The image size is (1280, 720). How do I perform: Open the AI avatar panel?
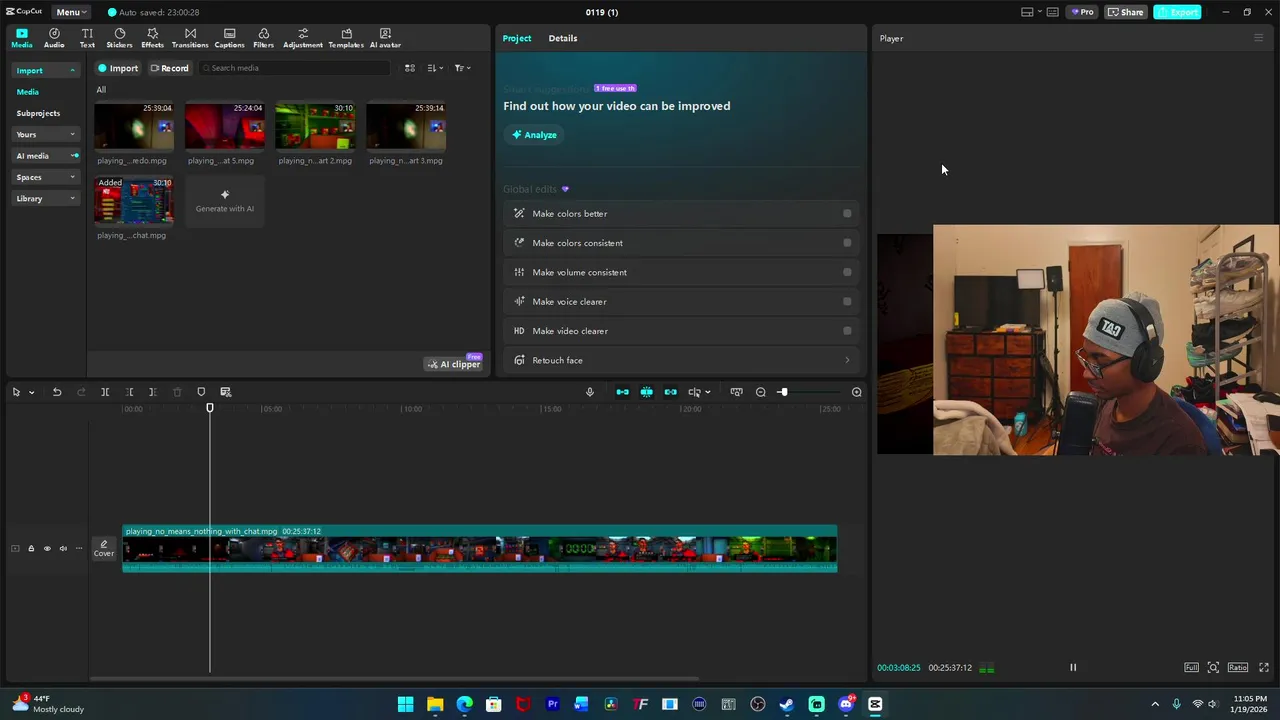click(385, 38)
